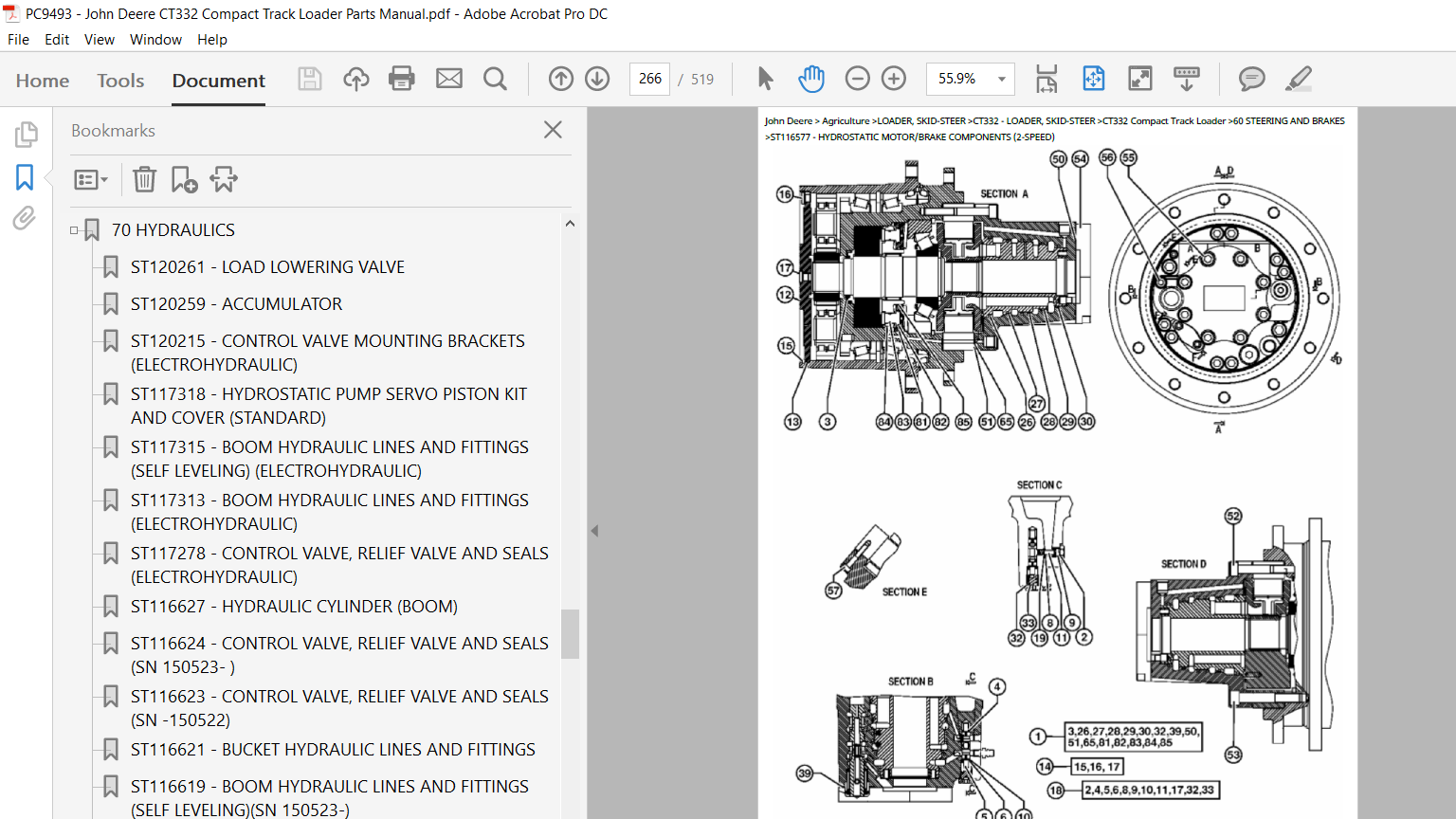This screenshot has height=819, width=1456.
Task: Collapse navigation pane with the arrow handle
Action: pos(594,531)
